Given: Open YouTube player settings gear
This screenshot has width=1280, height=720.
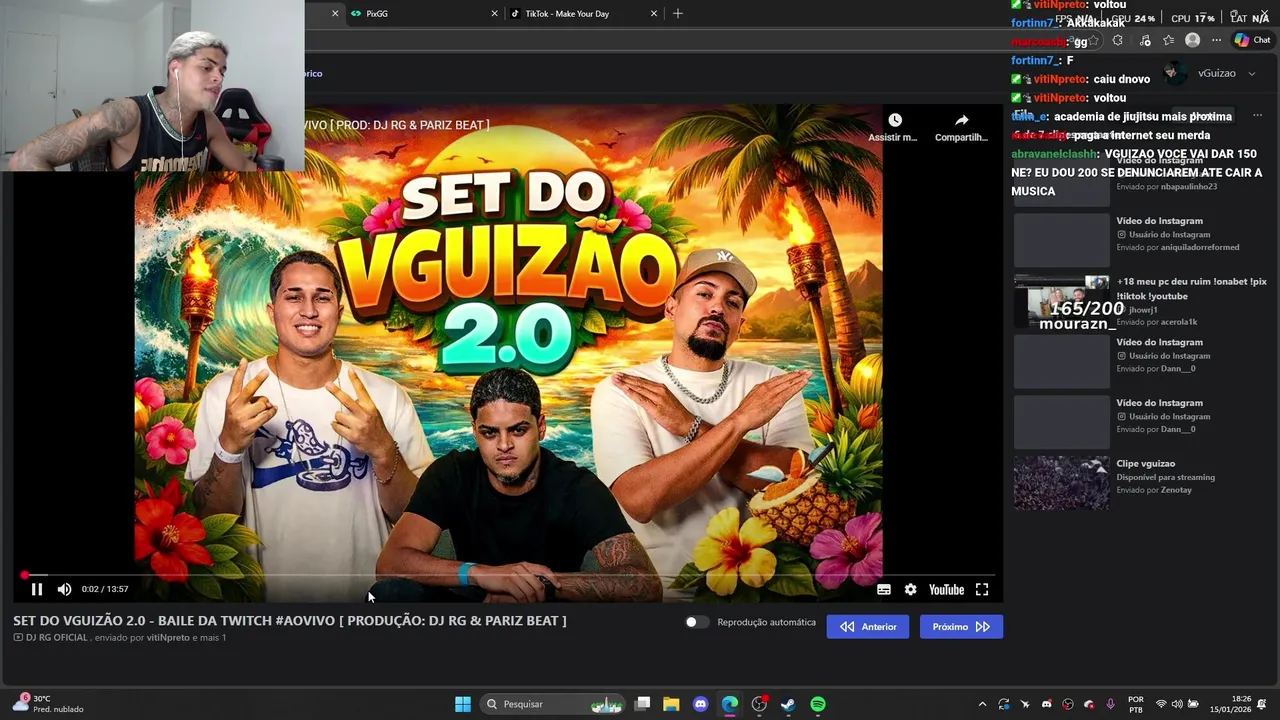Looking at the screenshot, I should click(x=910, y=590).
